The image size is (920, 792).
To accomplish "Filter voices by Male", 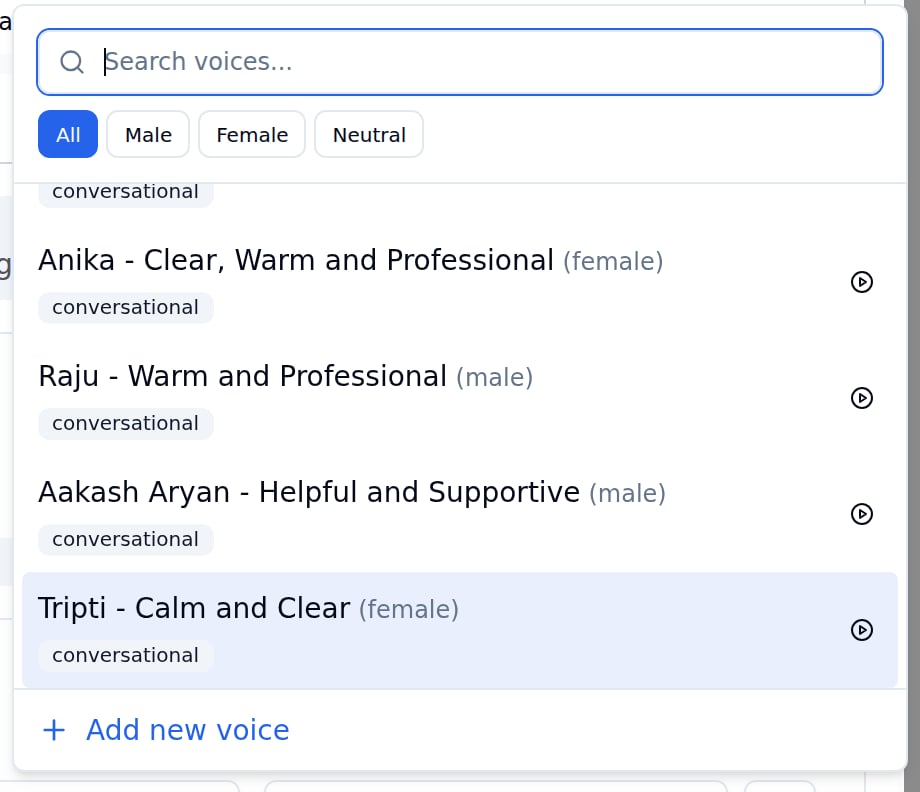I will [148, 134].
